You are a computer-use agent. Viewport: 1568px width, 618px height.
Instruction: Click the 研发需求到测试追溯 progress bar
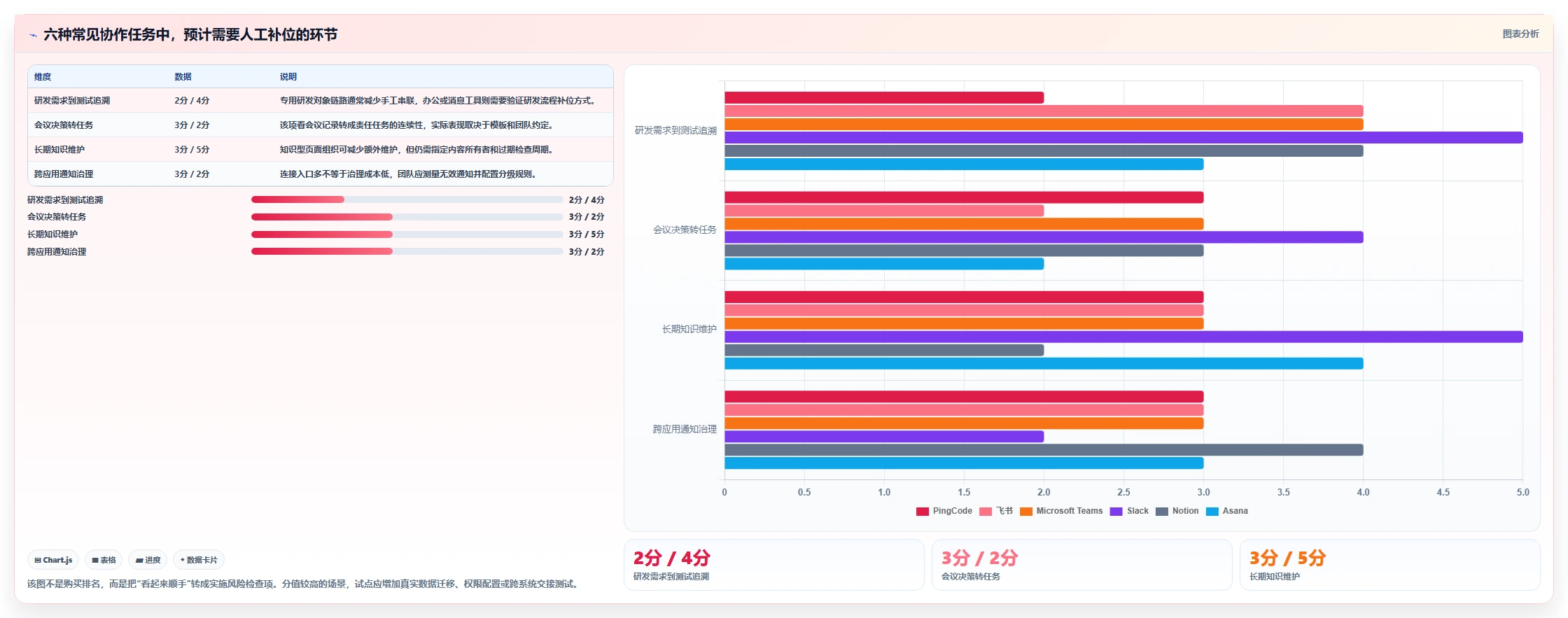(x=407, y=199)
